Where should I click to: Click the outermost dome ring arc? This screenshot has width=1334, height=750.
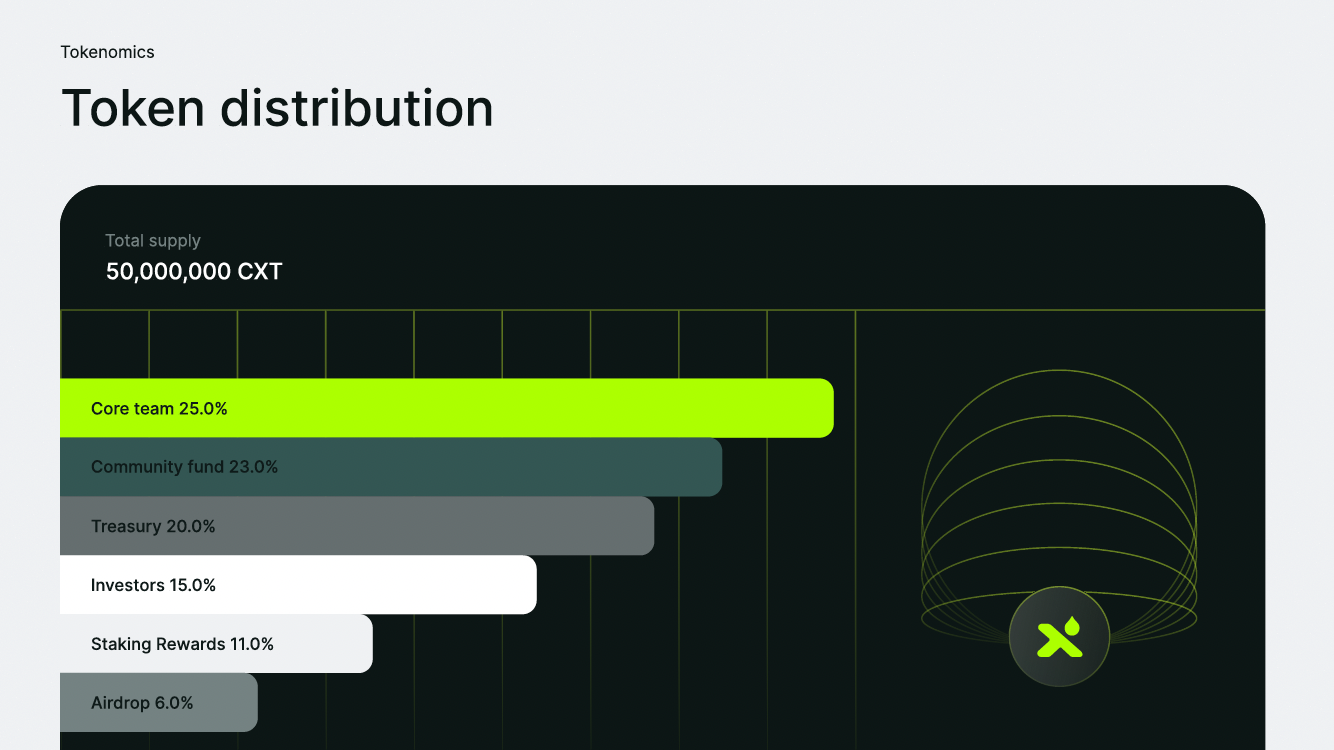(1059, 371)
